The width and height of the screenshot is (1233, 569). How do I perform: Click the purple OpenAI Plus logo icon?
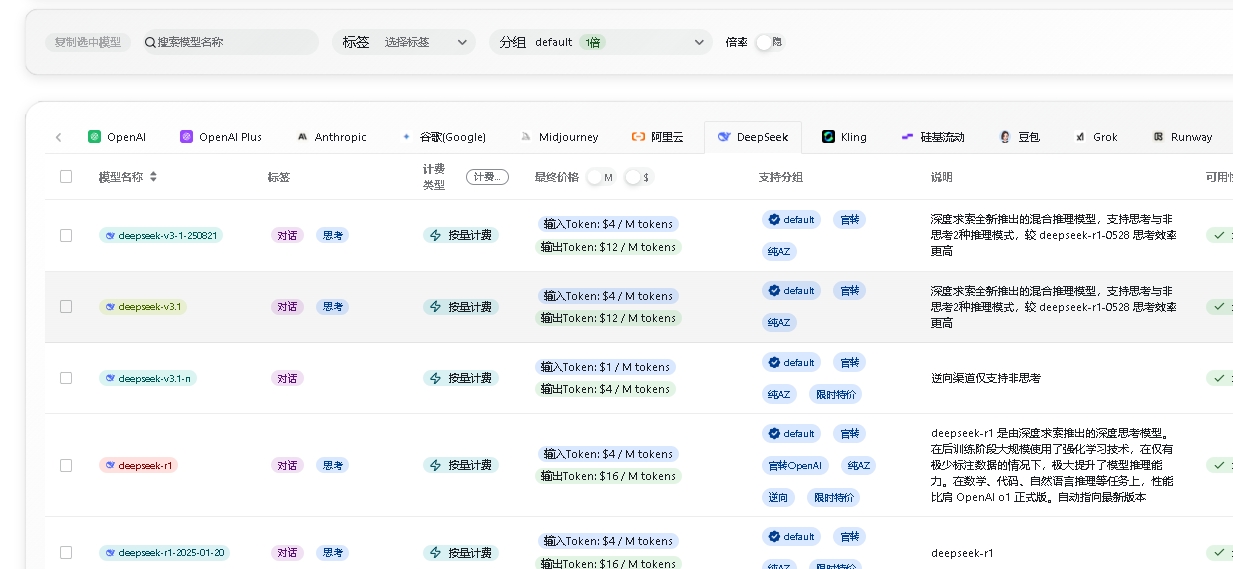point(186,137)
